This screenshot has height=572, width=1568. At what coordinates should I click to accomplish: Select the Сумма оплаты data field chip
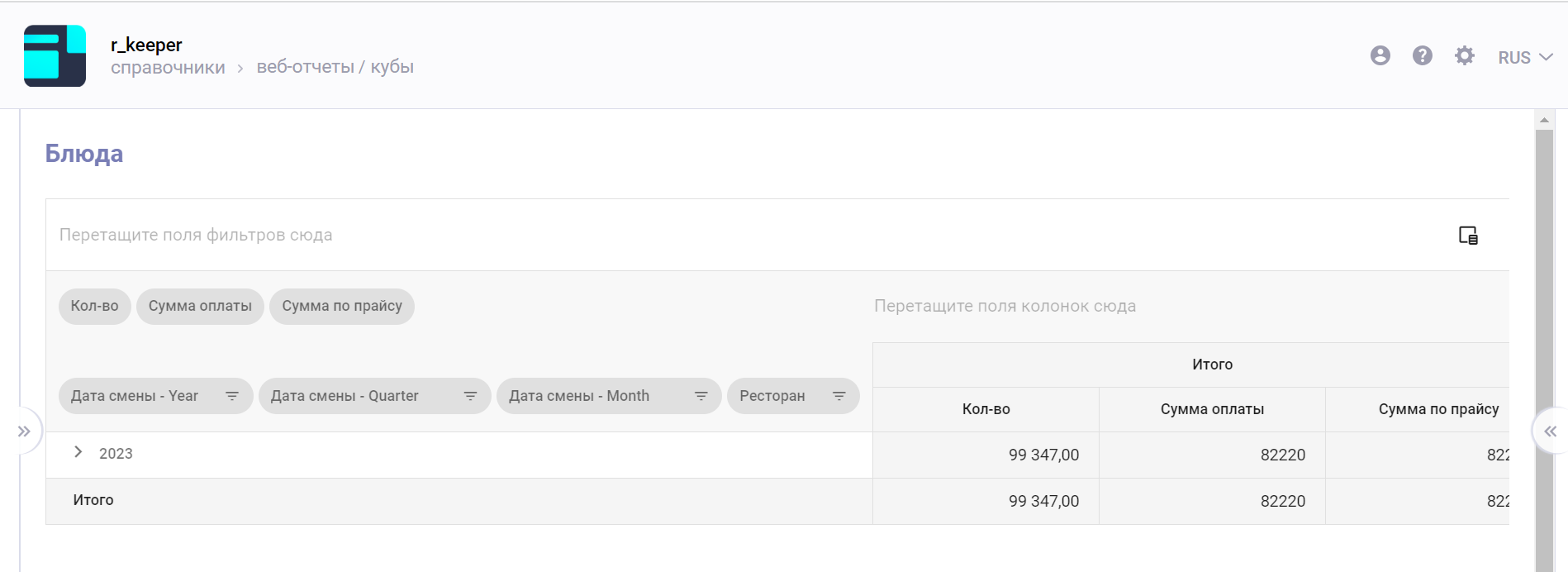click(x=200, y=307)
